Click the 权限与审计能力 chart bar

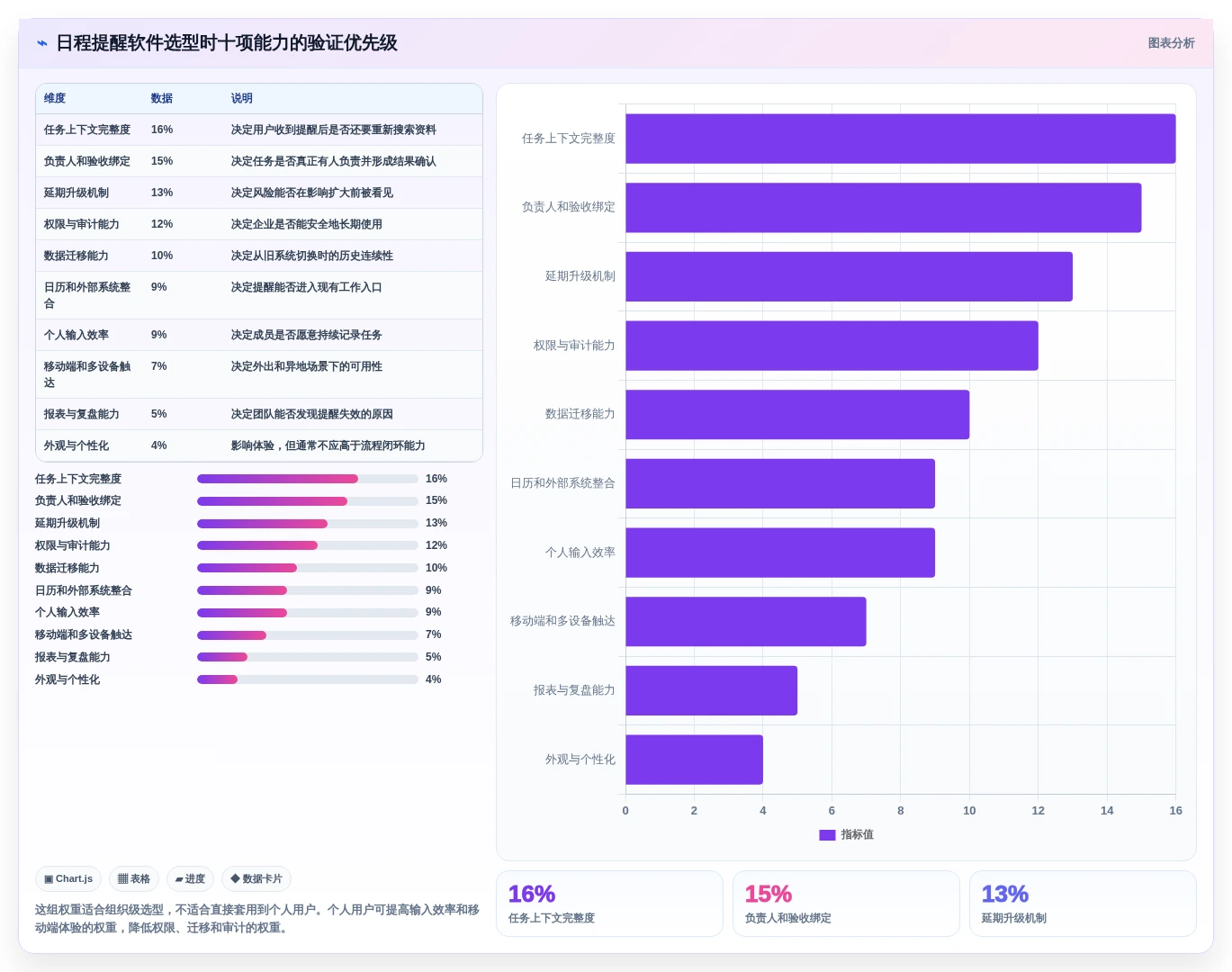(x=832, y=346)
